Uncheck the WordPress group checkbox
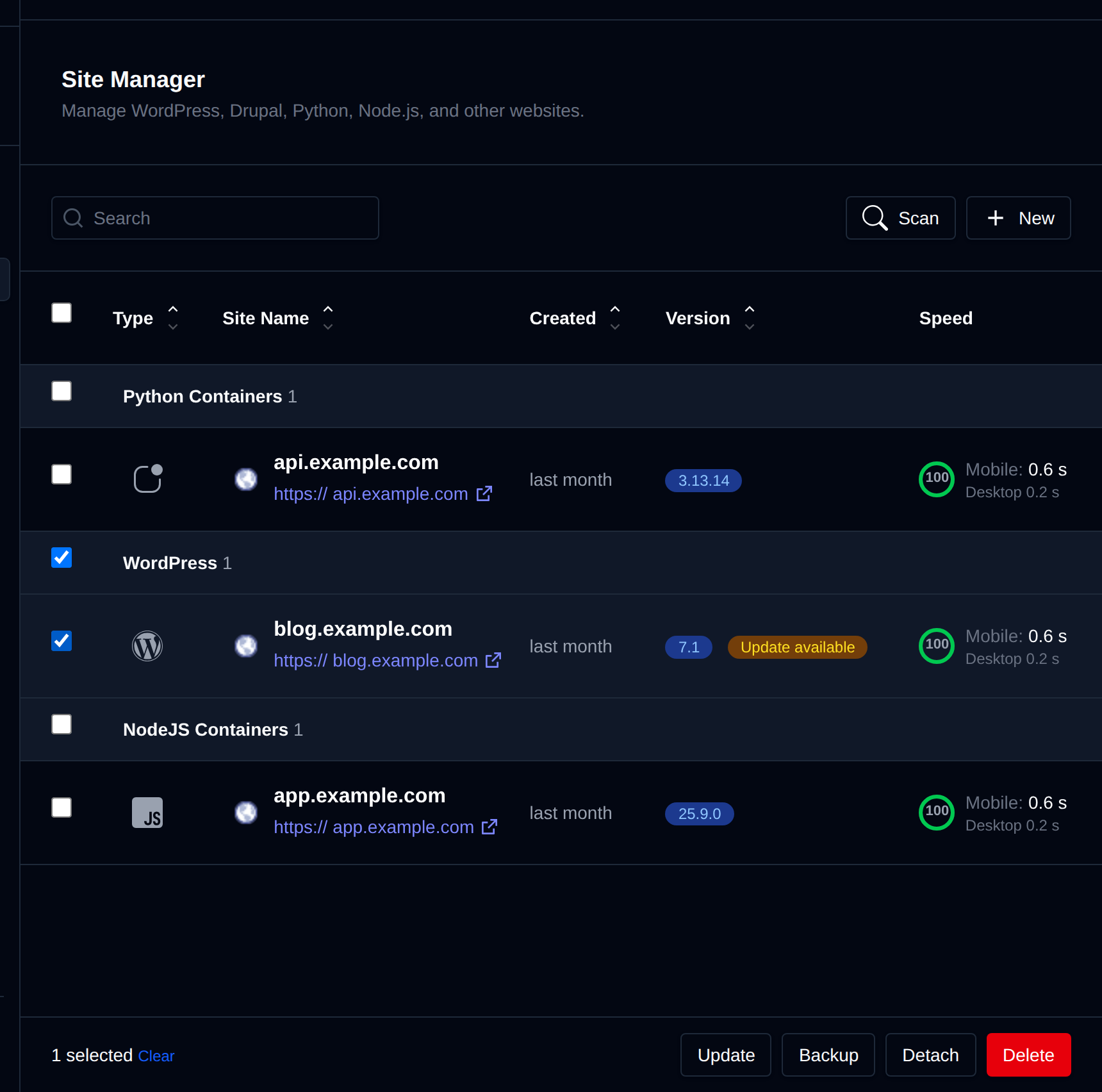 tap(62, 558)
